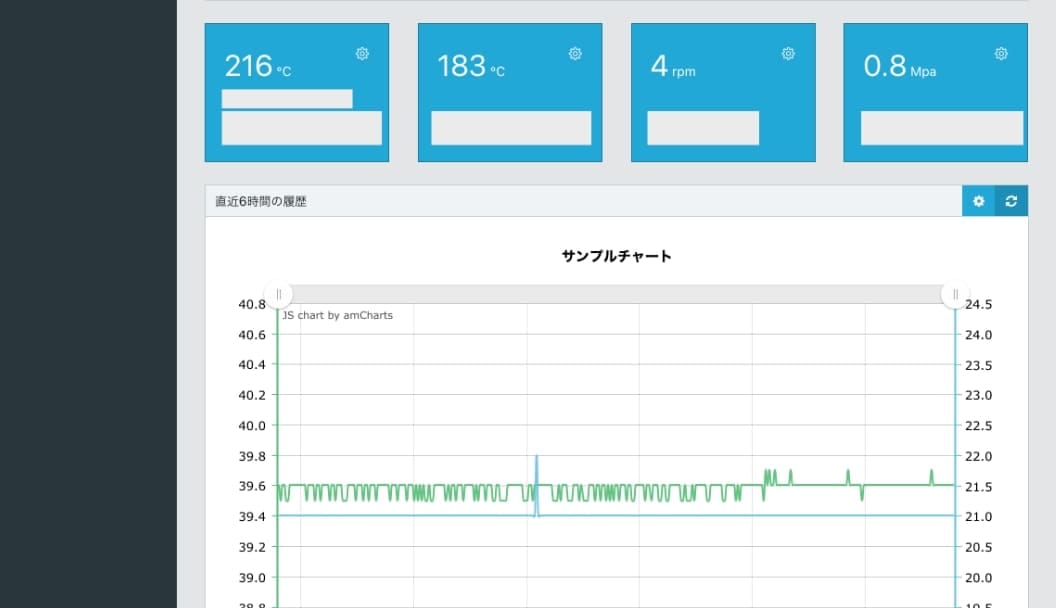Click the 22.5 right axis label

[x=979, y=426]
